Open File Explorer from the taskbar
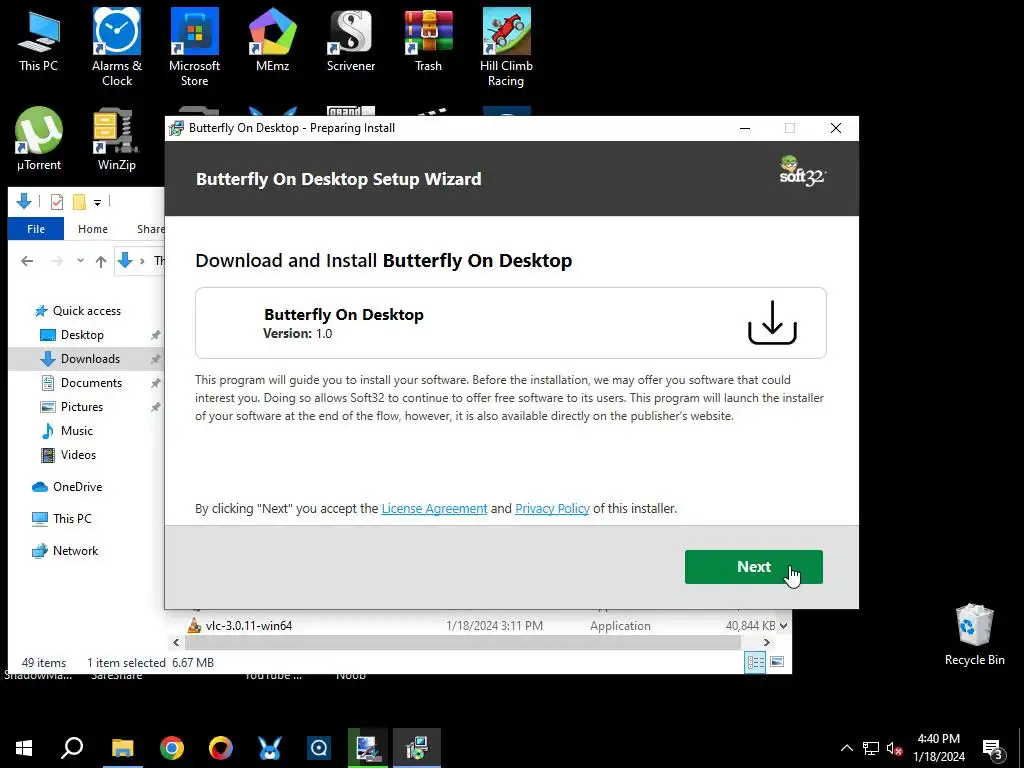1024x768 pixels. point(122,748)
